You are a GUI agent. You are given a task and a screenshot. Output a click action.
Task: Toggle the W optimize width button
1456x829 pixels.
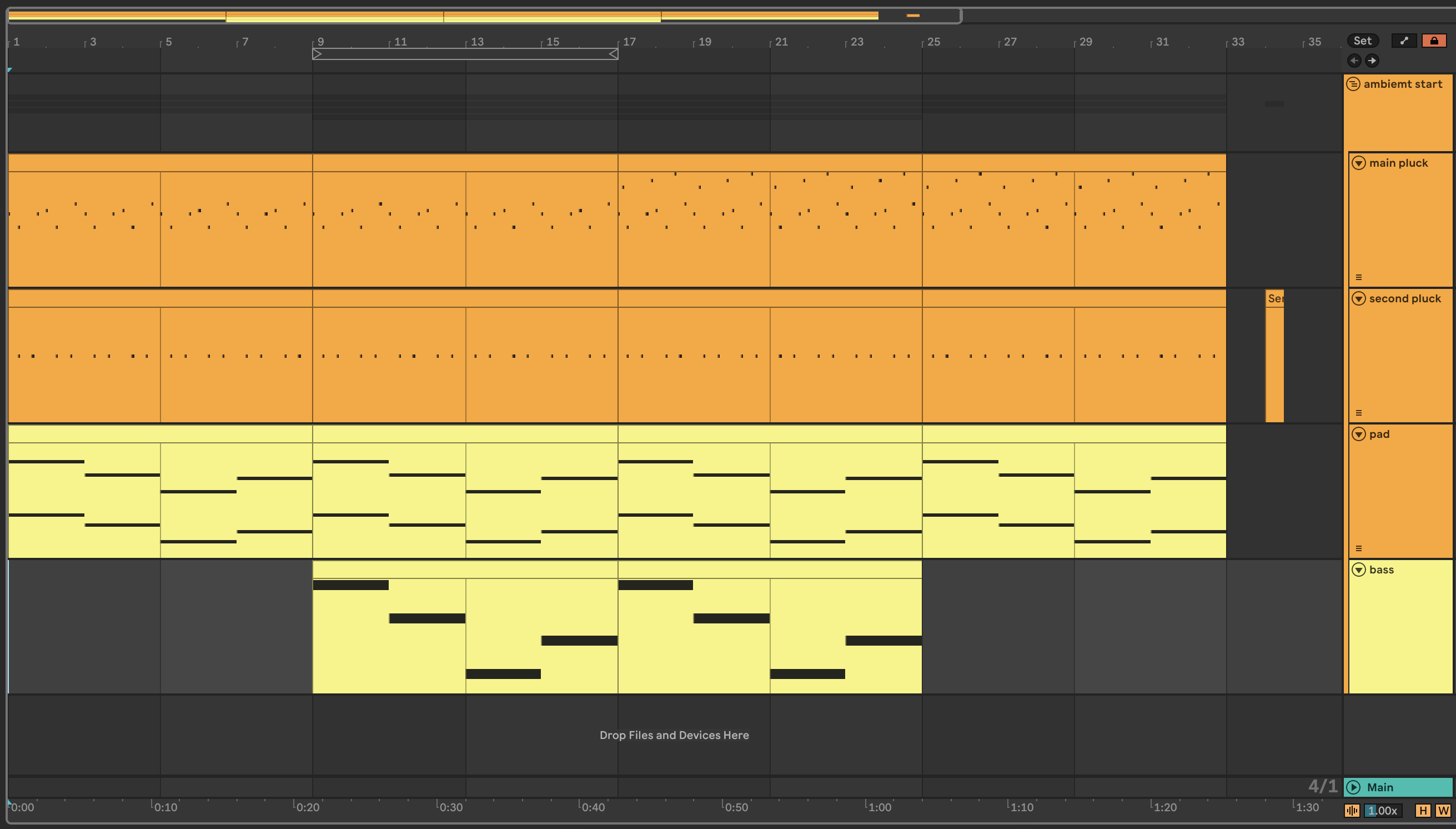point(1443,810)
